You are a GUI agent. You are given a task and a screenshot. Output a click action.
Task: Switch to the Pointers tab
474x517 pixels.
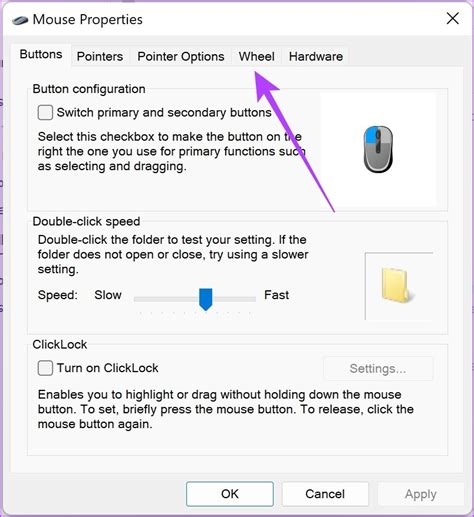tap(100, 56)
